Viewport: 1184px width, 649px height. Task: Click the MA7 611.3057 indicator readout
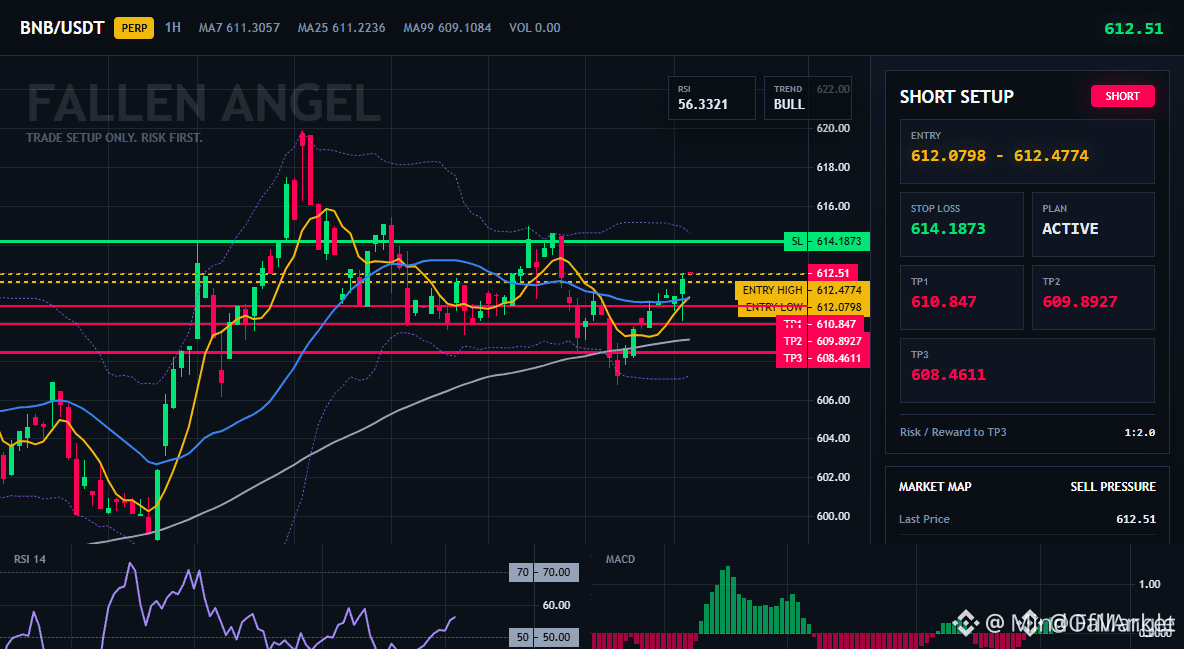click(239, 28)
